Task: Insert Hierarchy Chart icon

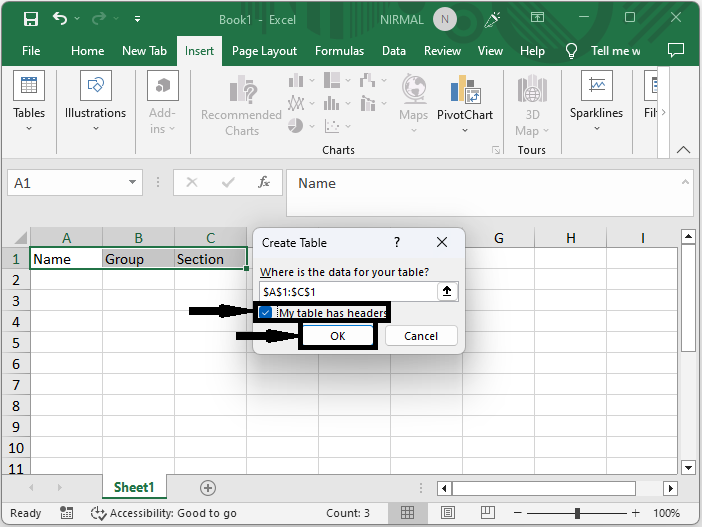Action: click(x=332, y=81)
